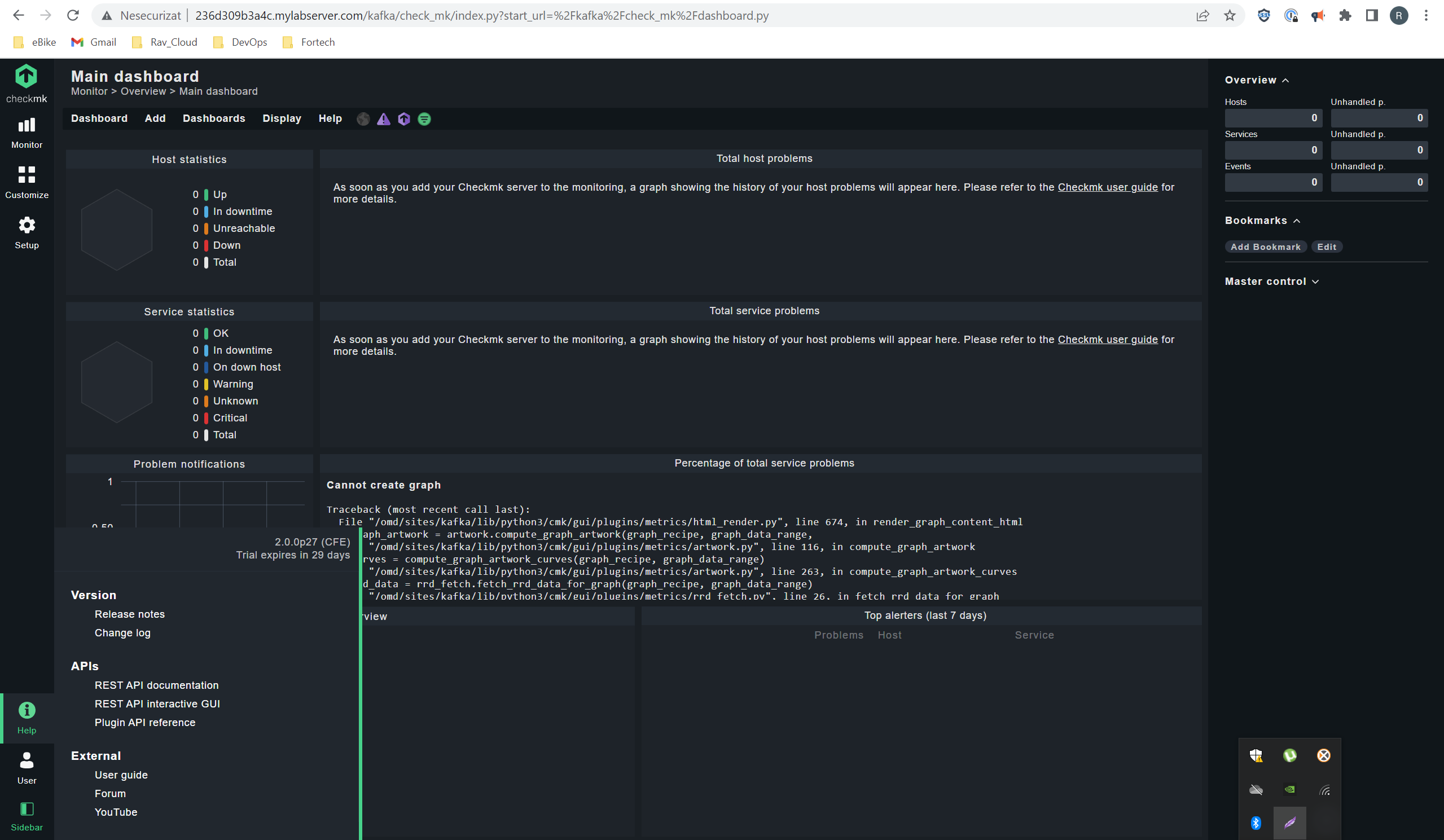The width and height of the screenshot is (1444, 840).
Task: Toggle the browser side panel
Action: (1371, 15)
